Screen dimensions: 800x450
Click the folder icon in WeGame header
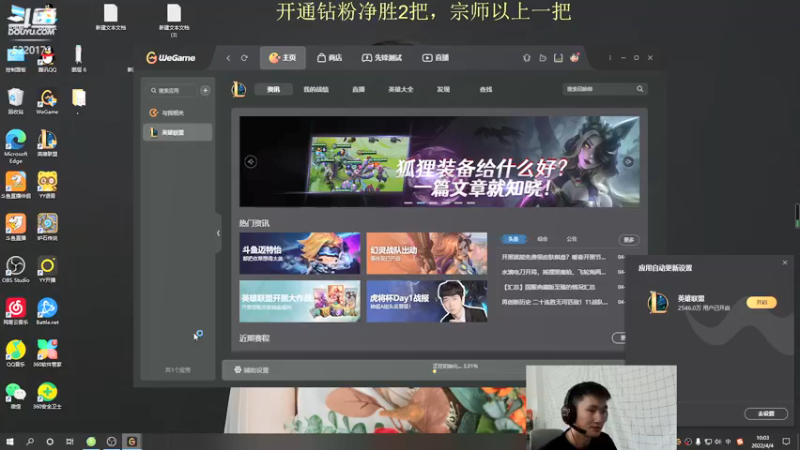tap(543, 58)
